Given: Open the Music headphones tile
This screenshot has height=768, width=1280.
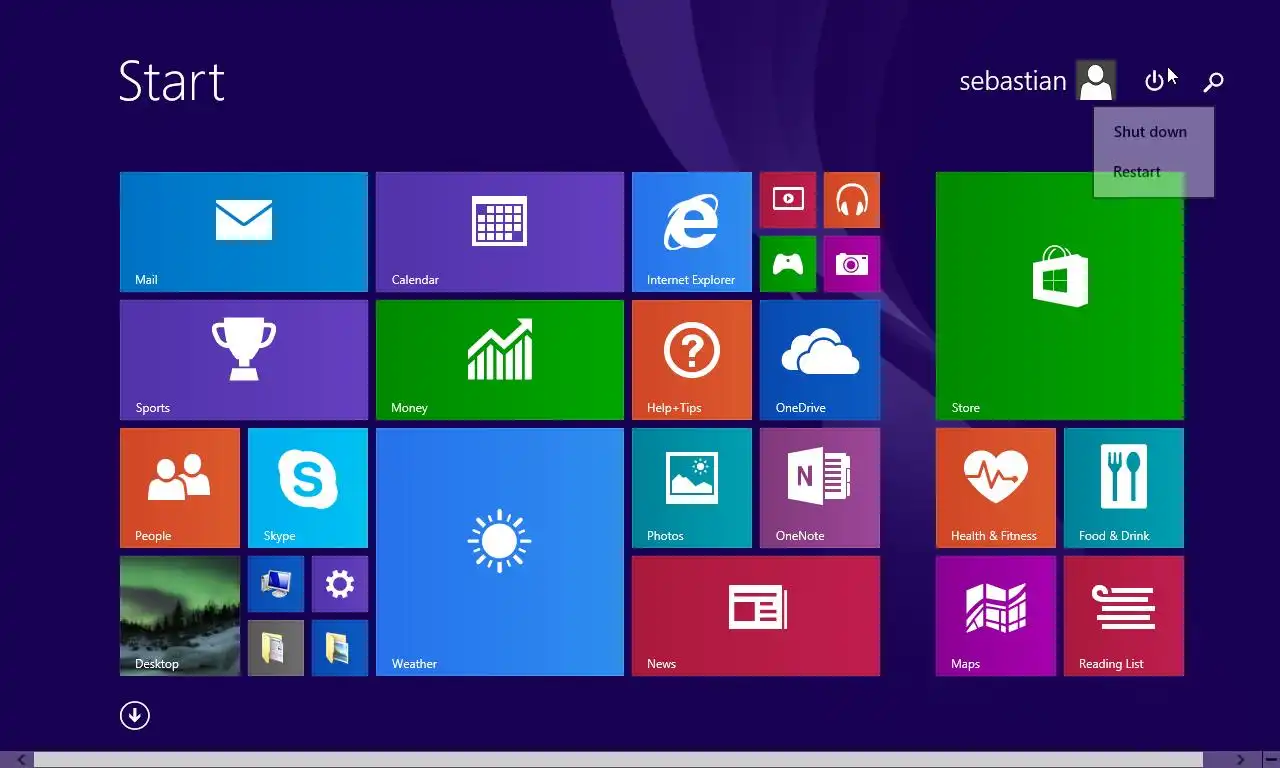Looking at the screenshot, I should pyautogui.click(x=852, y=200).
